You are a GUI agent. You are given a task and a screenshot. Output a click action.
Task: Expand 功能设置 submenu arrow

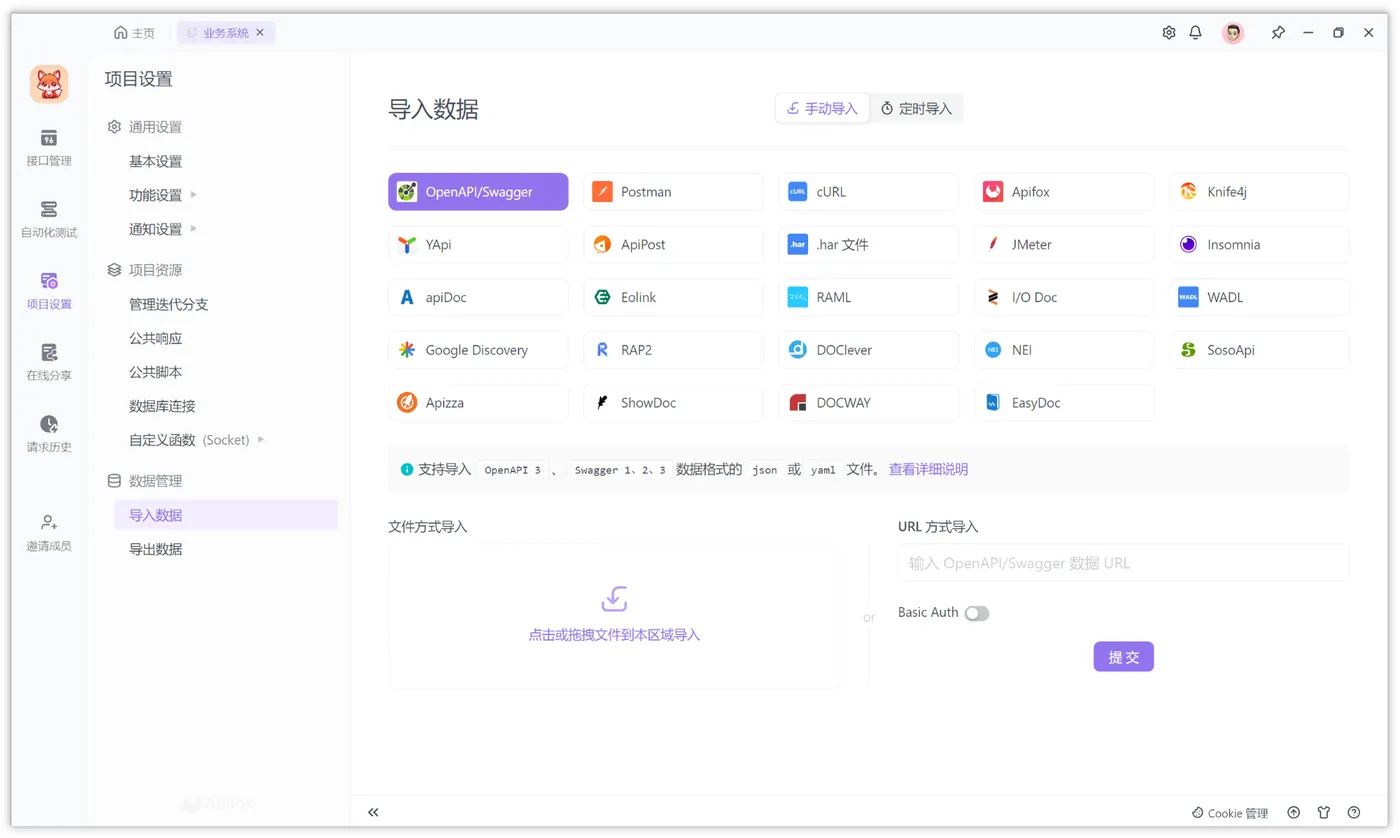point(194,195)
